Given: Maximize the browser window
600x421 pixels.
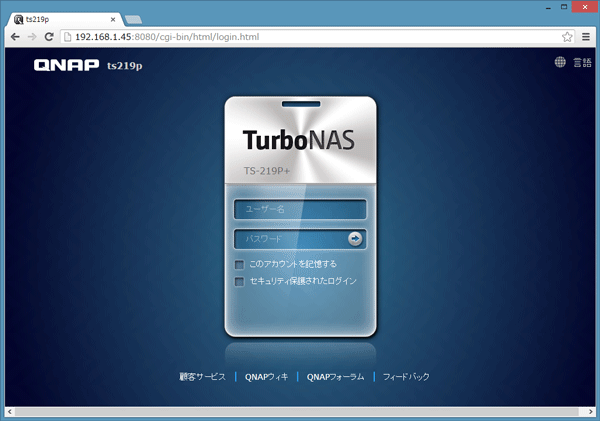Looking at the screenshot, I should (x=564, y=7).
